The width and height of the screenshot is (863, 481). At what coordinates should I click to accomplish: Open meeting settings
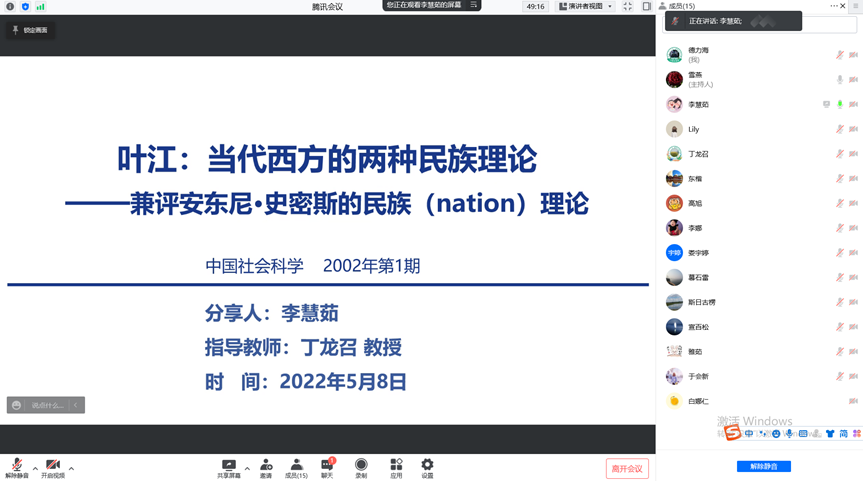[427, 467]
